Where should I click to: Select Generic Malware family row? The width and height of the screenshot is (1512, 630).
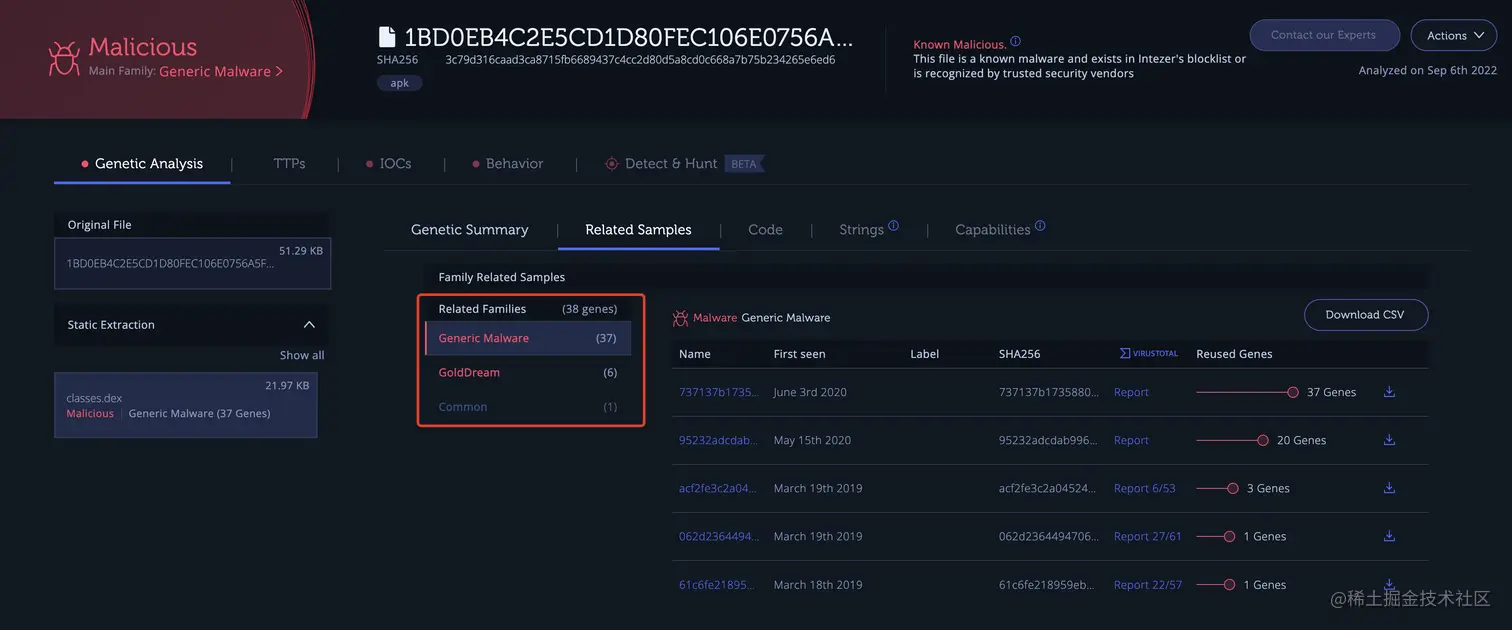click(528, 338)
